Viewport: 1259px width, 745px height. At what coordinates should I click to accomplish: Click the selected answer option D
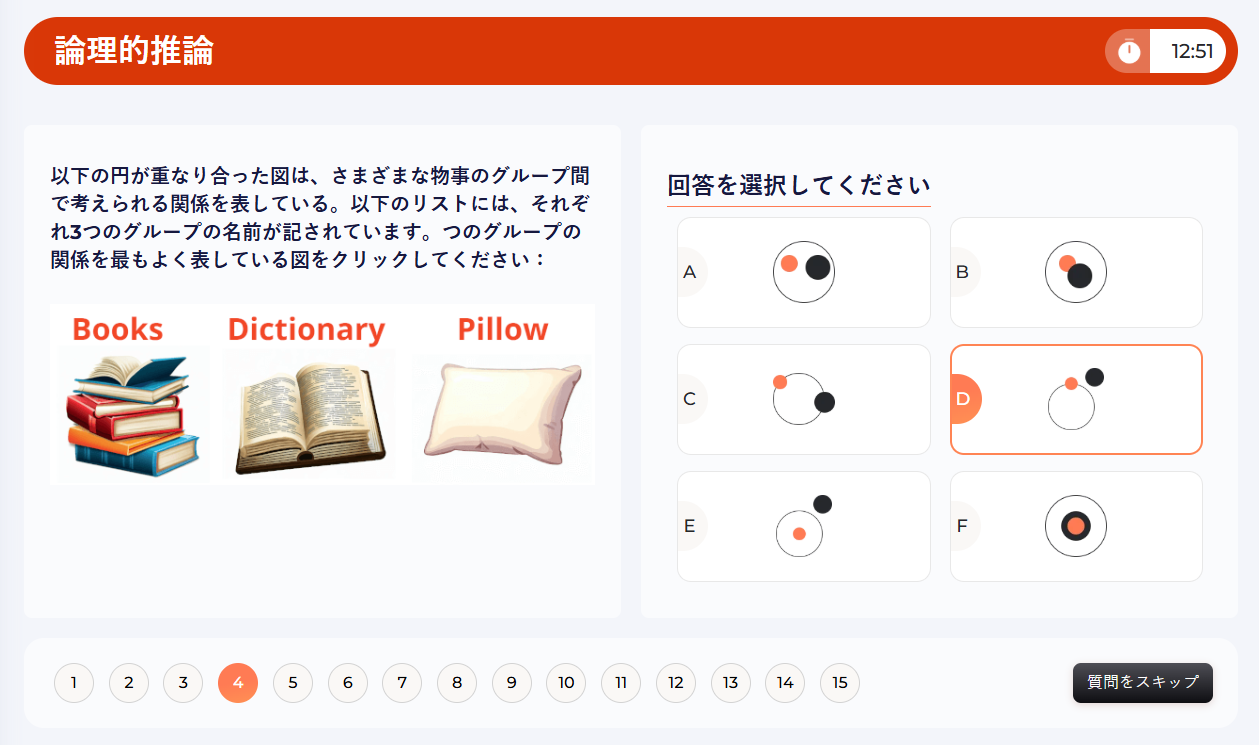tap(1076, 399)
